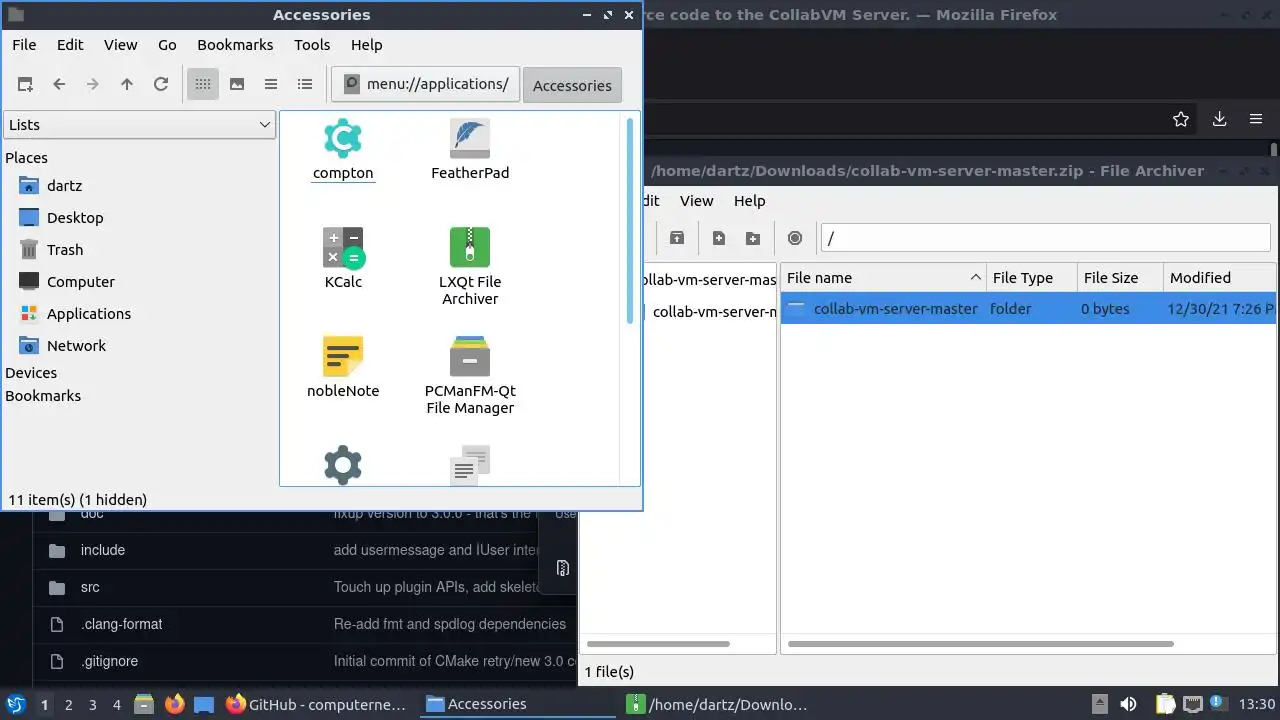Open .clang-format file on GitHub page
Viewport: 1280px width, 720px height.
[121, 624]
